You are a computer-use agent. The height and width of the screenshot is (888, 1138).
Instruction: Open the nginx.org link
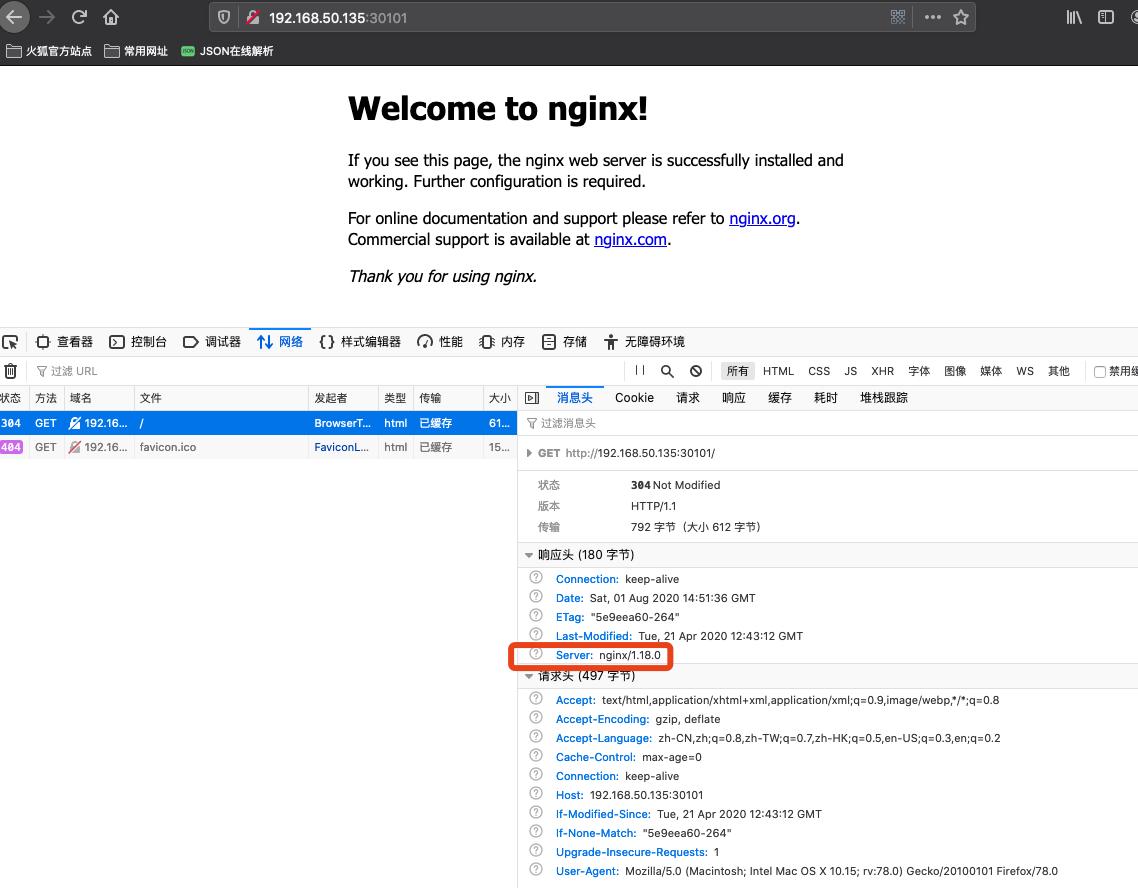click(762, 218)
